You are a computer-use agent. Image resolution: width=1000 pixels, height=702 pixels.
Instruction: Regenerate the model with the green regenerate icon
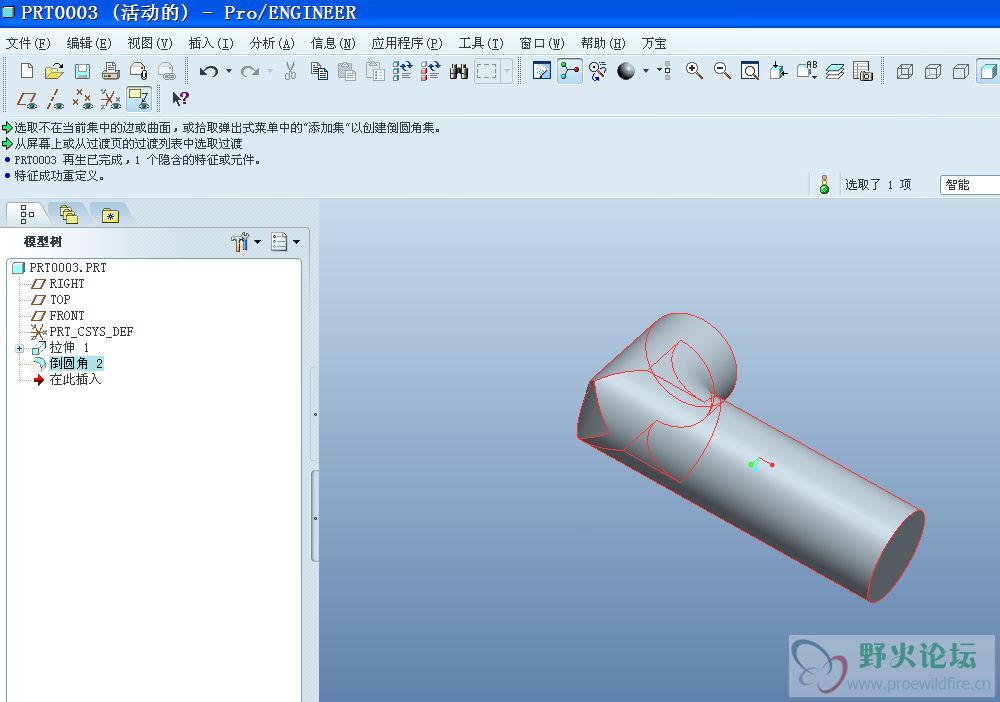point(402,71)
